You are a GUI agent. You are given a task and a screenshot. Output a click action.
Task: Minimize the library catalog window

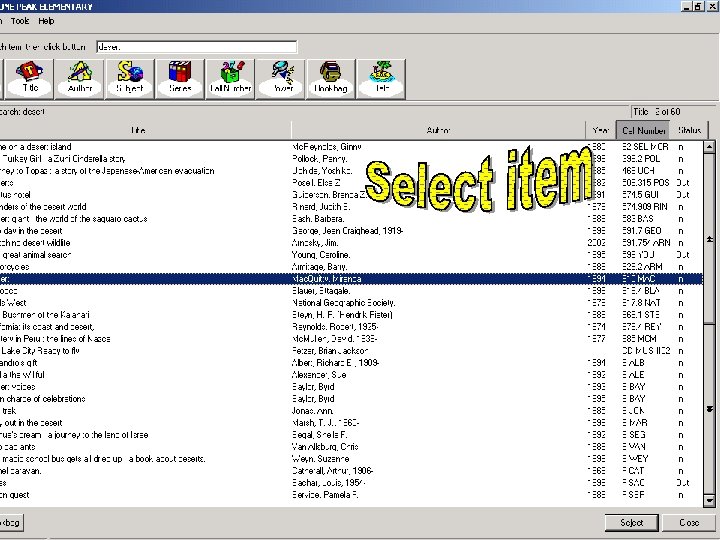pyautogui.click(x=686, y=6)
